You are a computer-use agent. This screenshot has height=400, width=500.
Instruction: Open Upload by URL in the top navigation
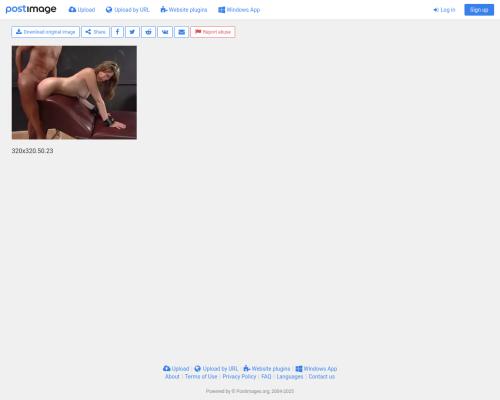pos(128,10)
